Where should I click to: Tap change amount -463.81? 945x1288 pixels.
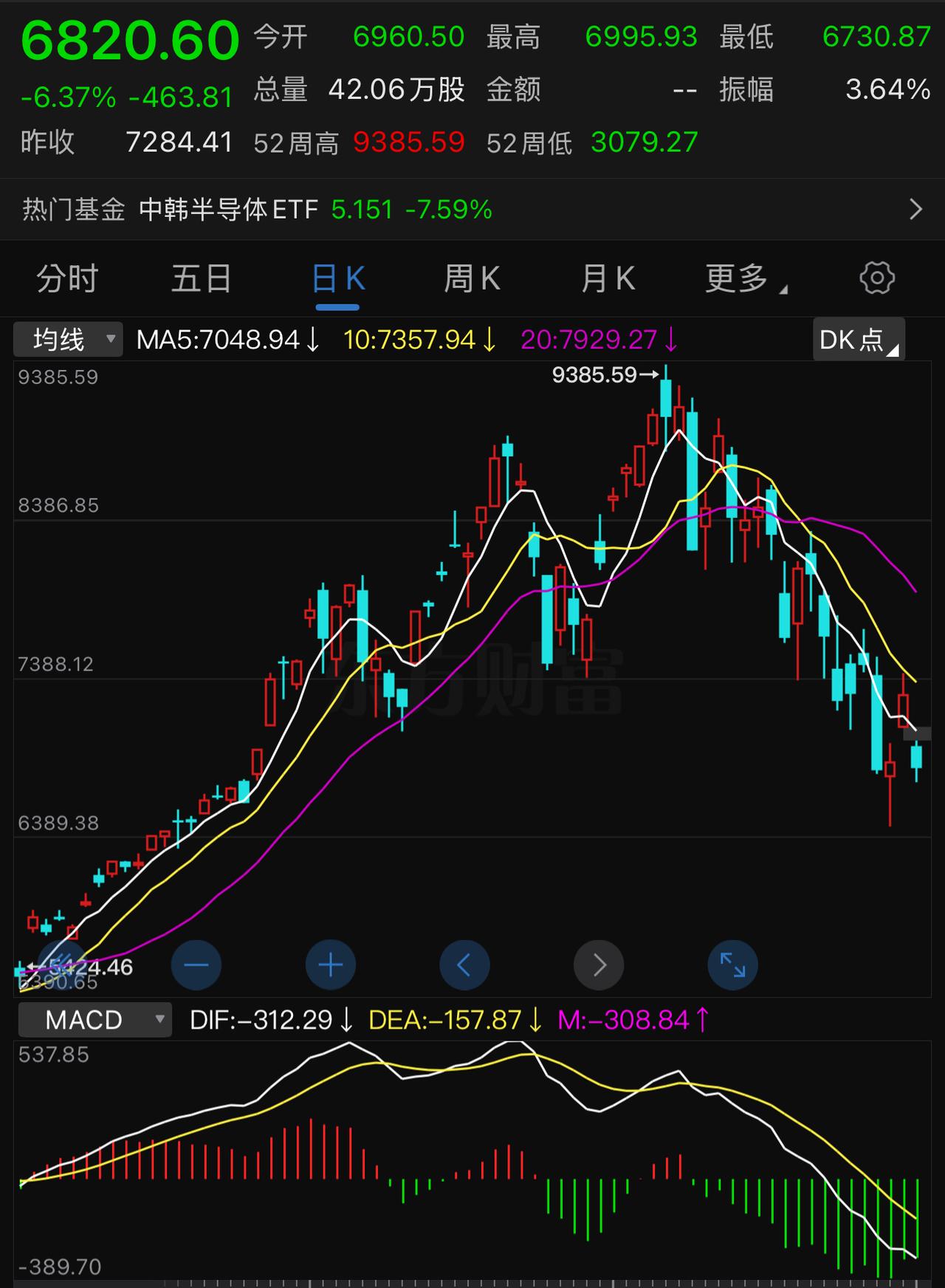pos(181,97)
